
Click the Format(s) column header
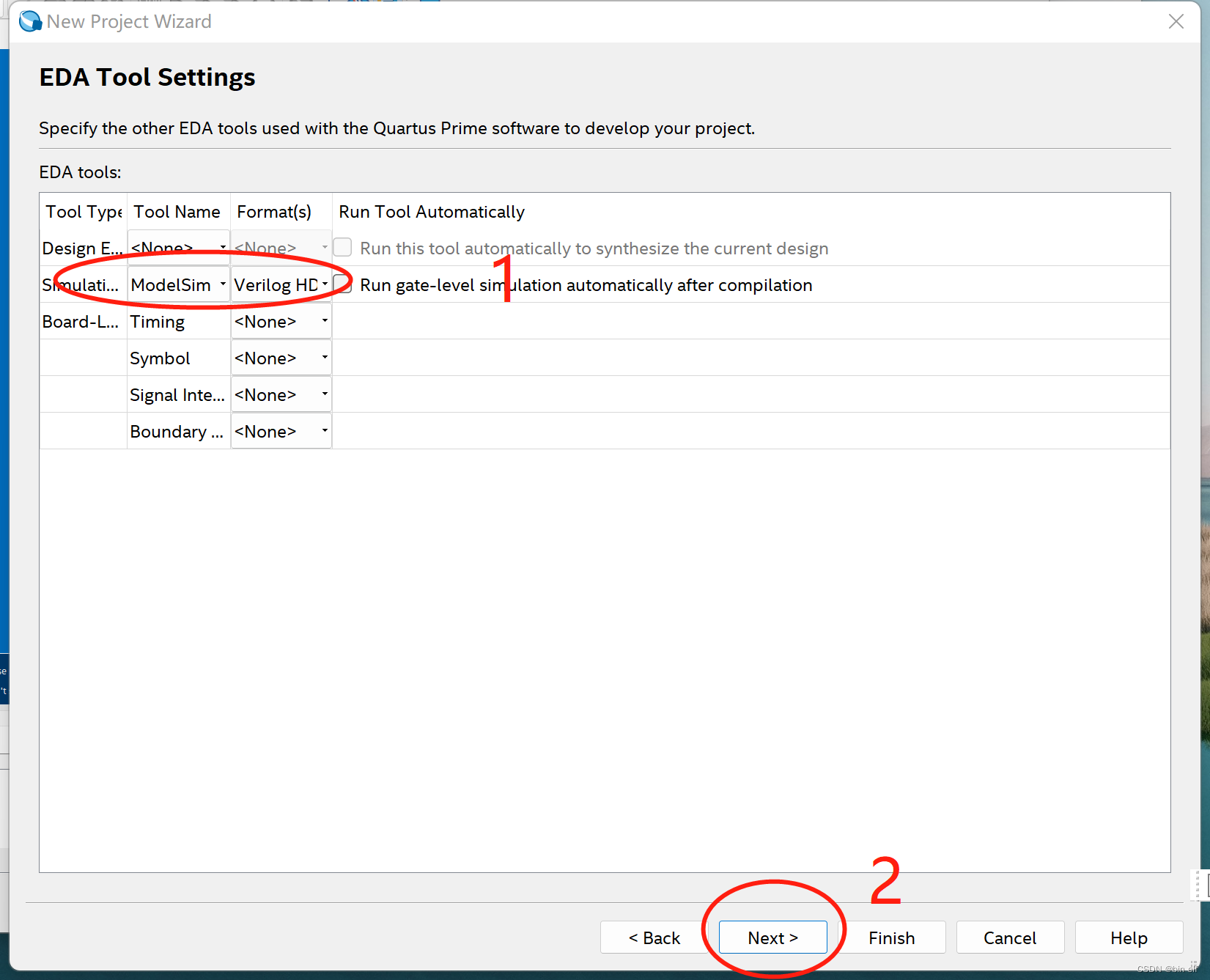click(x=281, y=212)
